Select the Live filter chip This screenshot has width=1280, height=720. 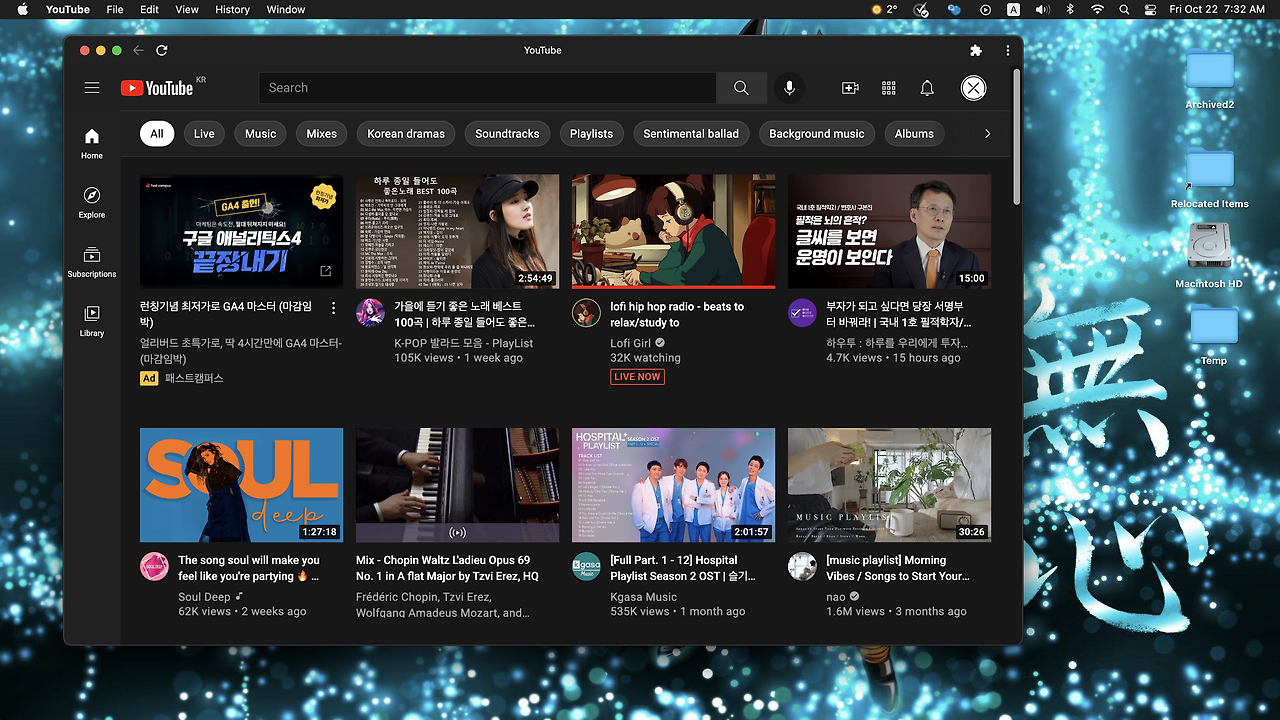pyautogui.click(x=204, y=134)
